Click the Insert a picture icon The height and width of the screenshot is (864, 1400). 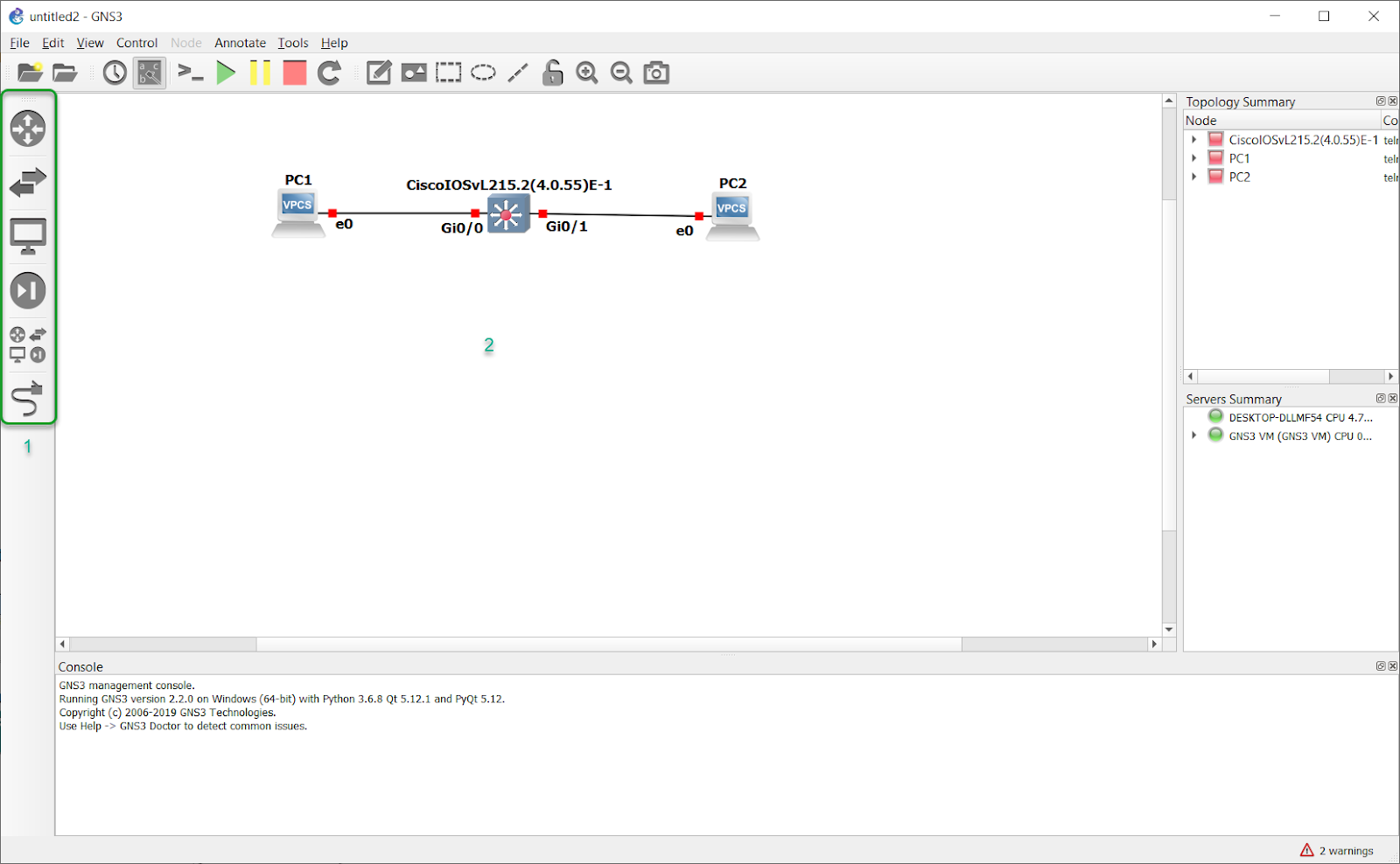[x=414, y=73]
